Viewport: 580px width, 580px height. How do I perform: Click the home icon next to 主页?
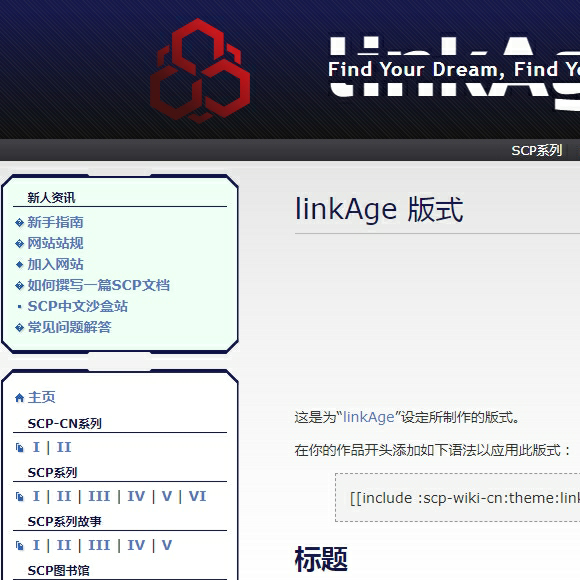point(19,398)
